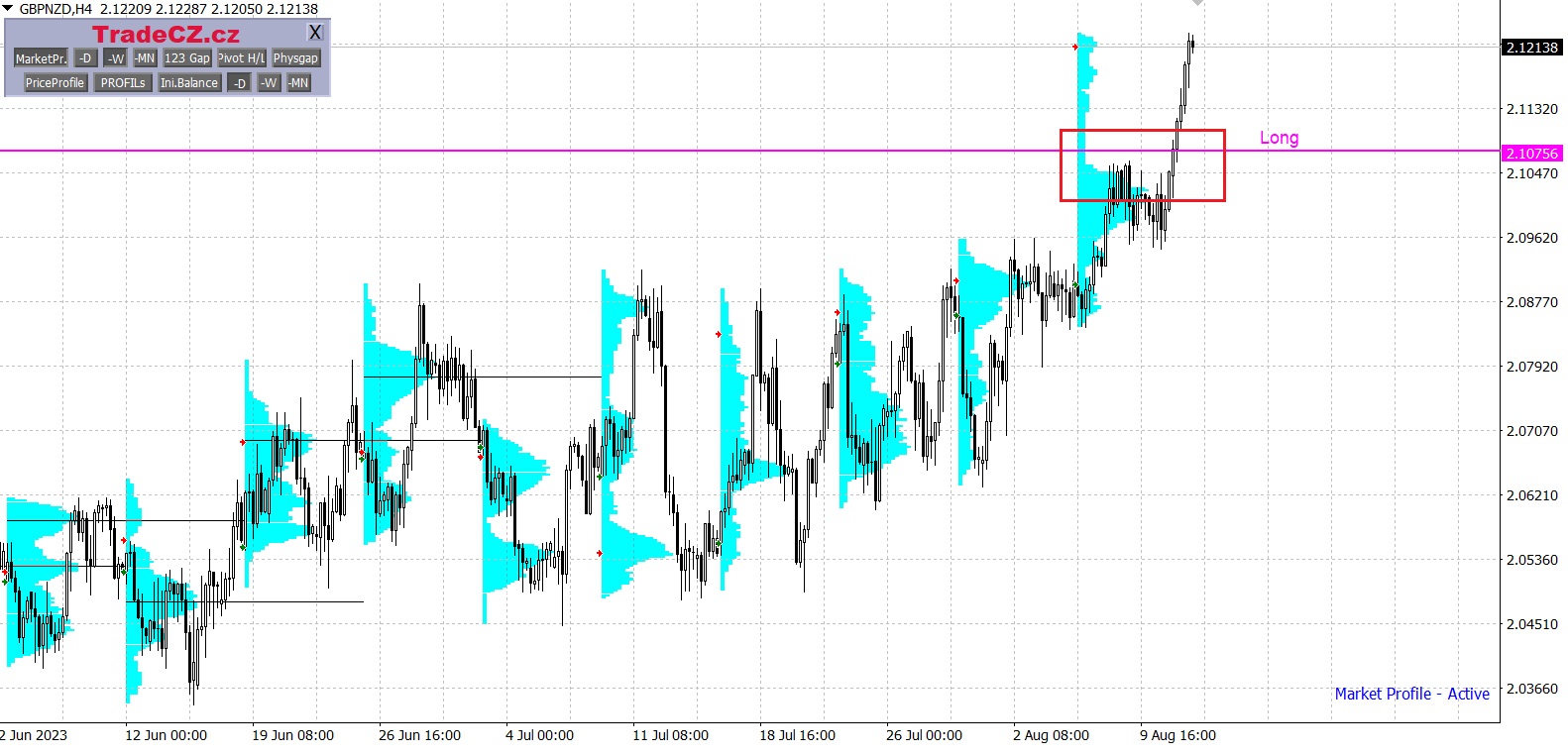Enable the 123 Gap indicator
This screenshot has width=1568, height=755.
pos(187,58)
